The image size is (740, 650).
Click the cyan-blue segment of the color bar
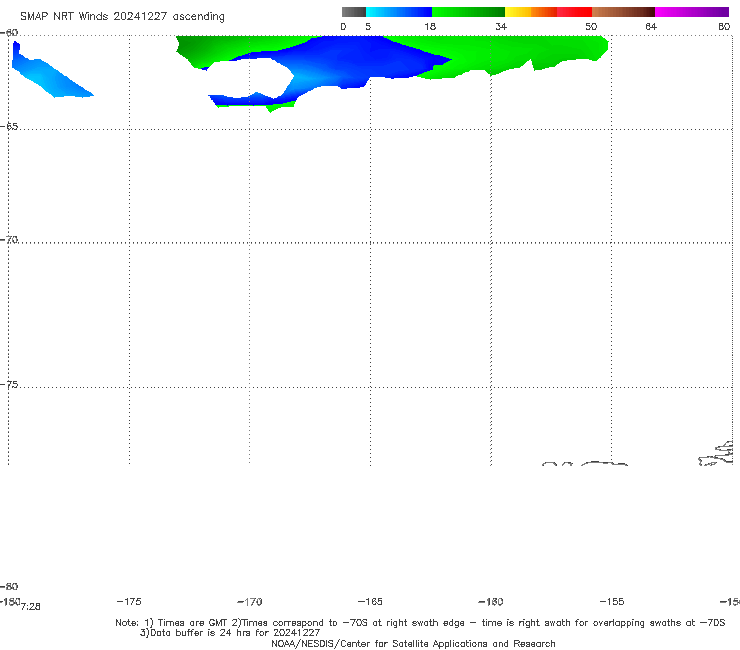point(399,12)
